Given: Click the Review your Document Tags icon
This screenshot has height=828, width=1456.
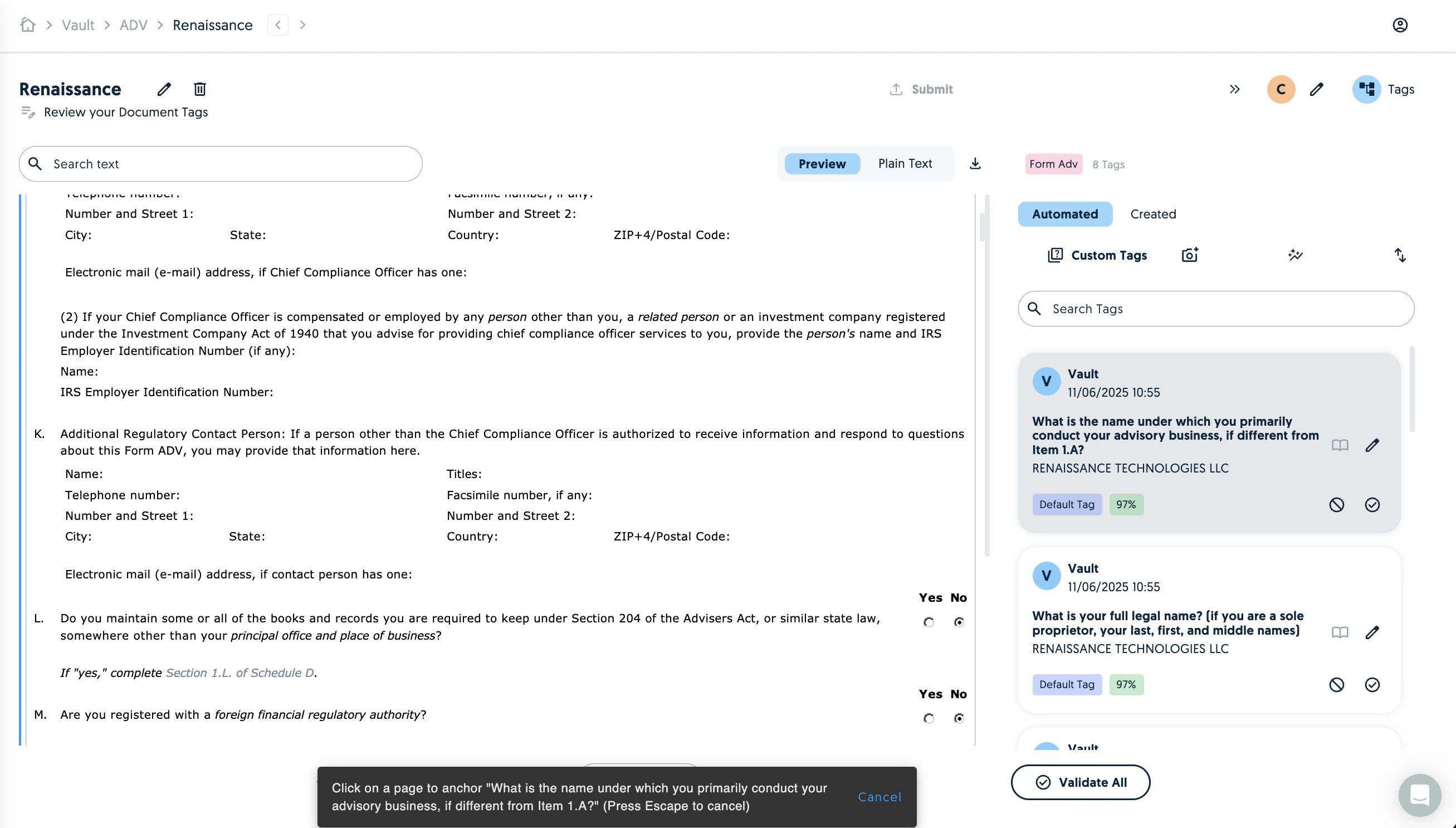Looking at the screenshot, I should pyautogui.click(x=28, y=112).
